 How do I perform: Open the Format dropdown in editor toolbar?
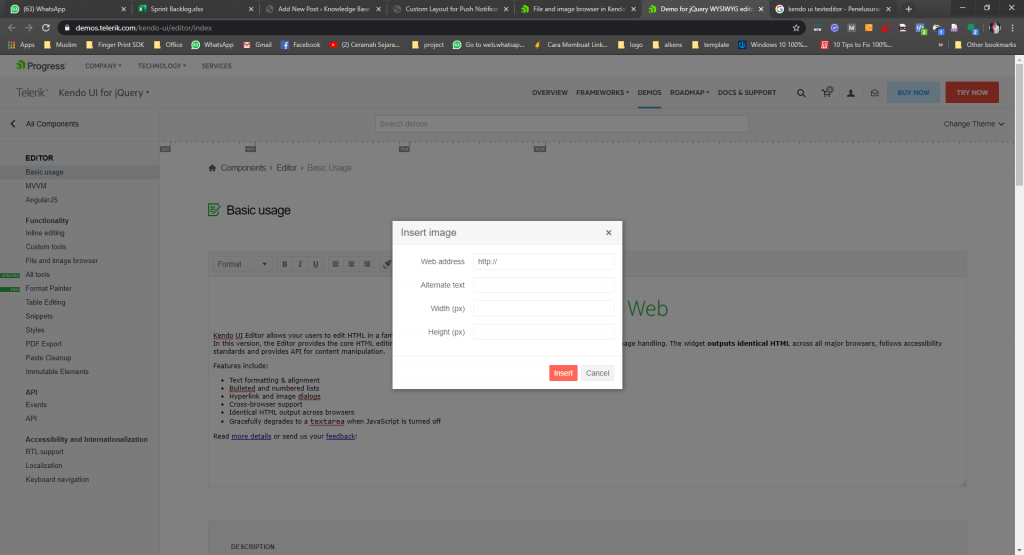point(242,264)
